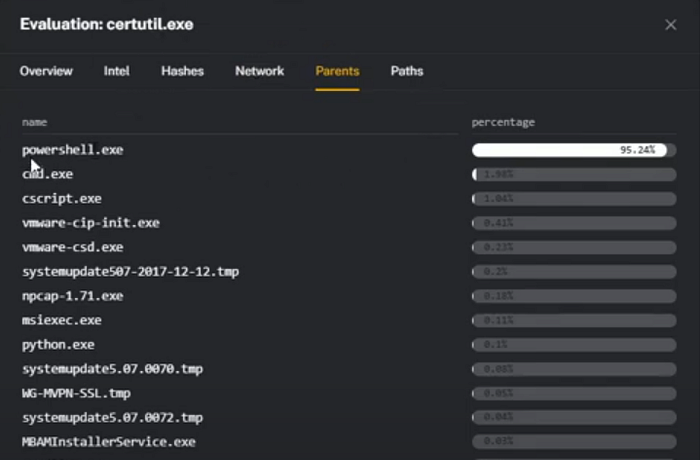Select npcap-1.71.exe parent
Screen dimensions: 700x460
[73, 296]
